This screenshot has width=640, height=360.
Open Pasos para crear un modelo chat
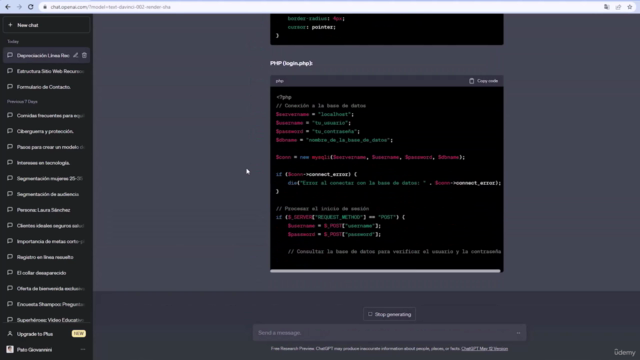pyautogui.click(x=46, y=147)
